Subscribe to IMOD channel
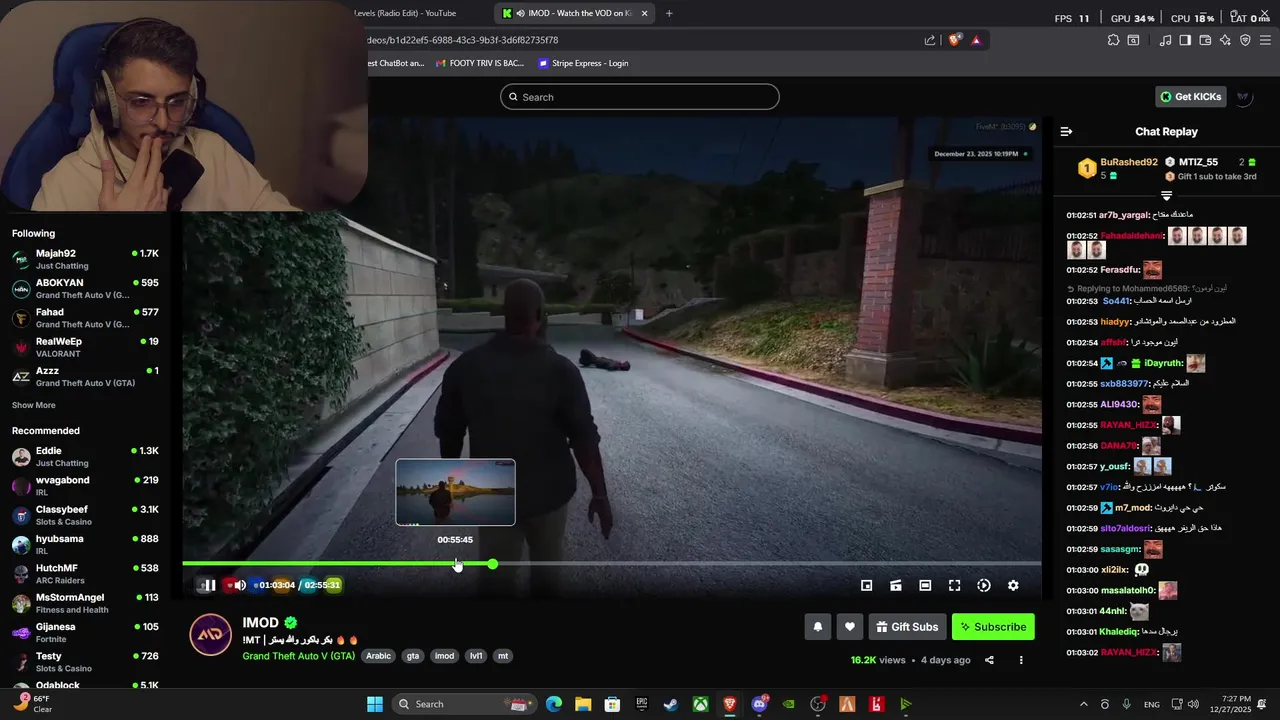Viewport: 1280px width, 720px height. coord(993,627)
